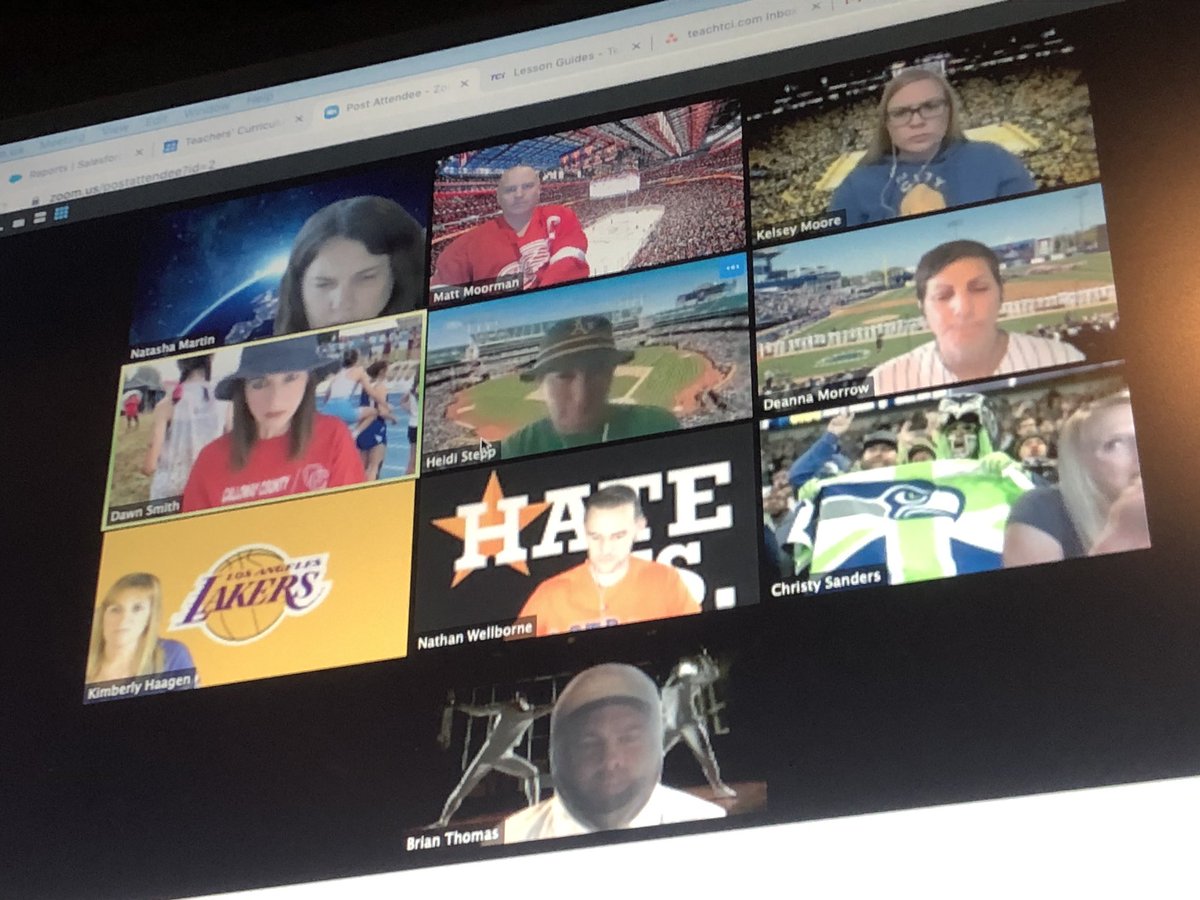This screenshot has height=900, width=1200.
Task: Select Natasha Martin's space-background video tile
Action: [279, 263]
